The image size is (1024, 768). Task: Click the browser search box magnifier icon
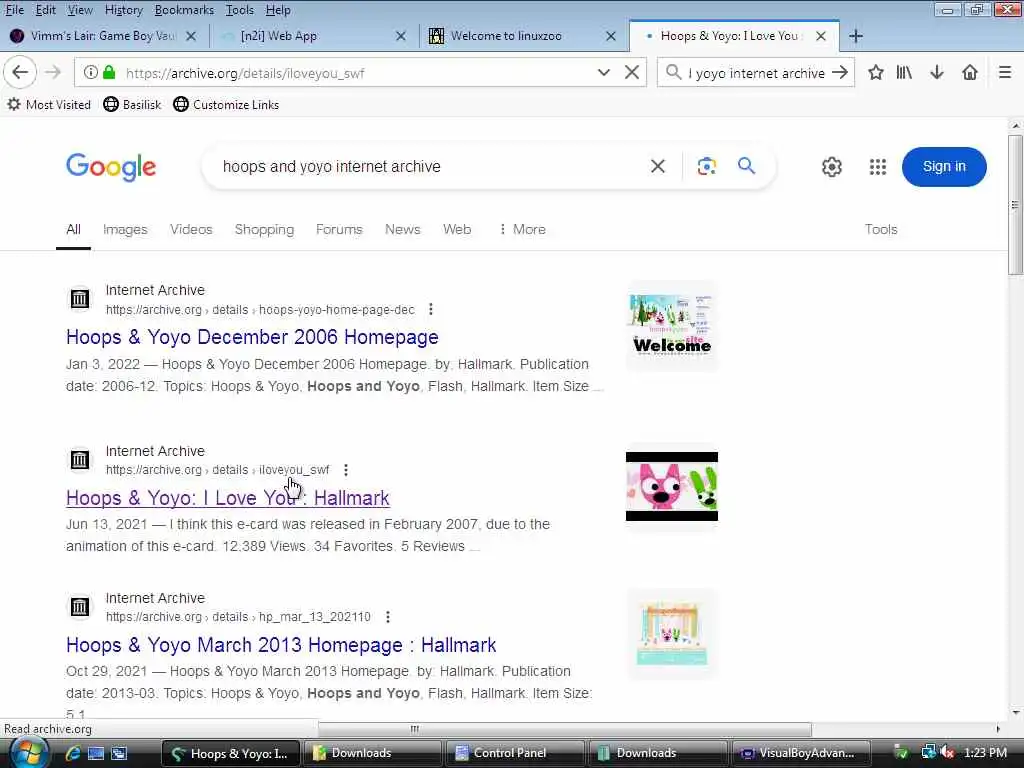pos(673,72)
